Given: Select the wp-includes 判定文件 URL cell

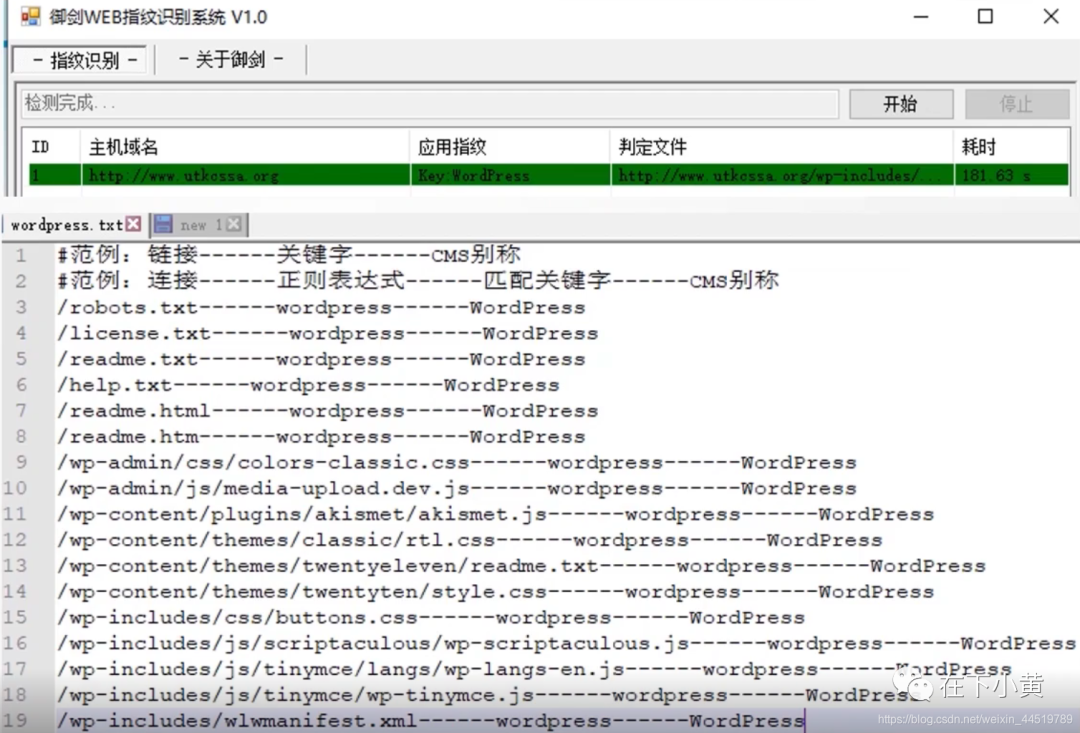Looking at the screenshot, I should click(782, 175).
